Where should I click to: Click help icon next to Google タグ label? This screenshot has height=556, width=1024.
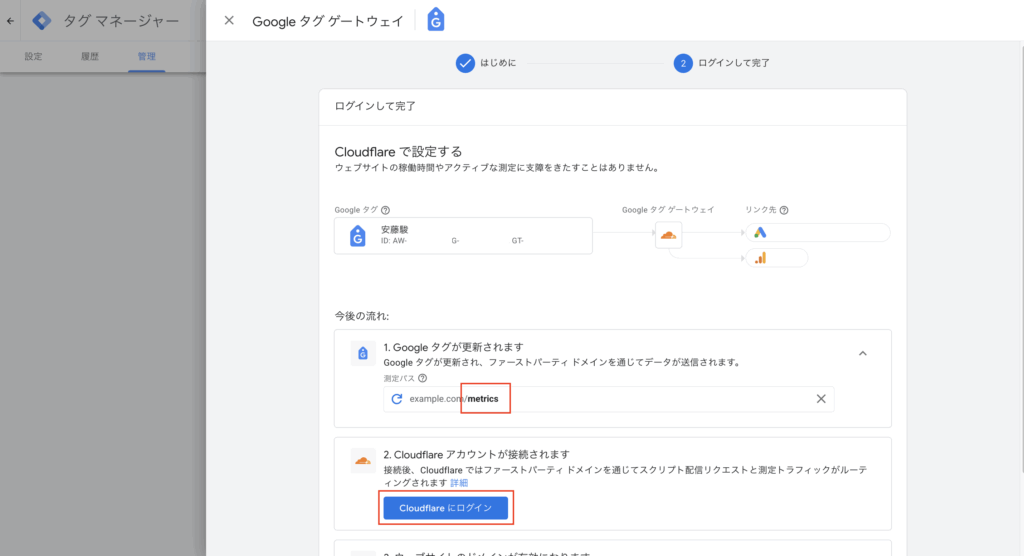(385, 210)
